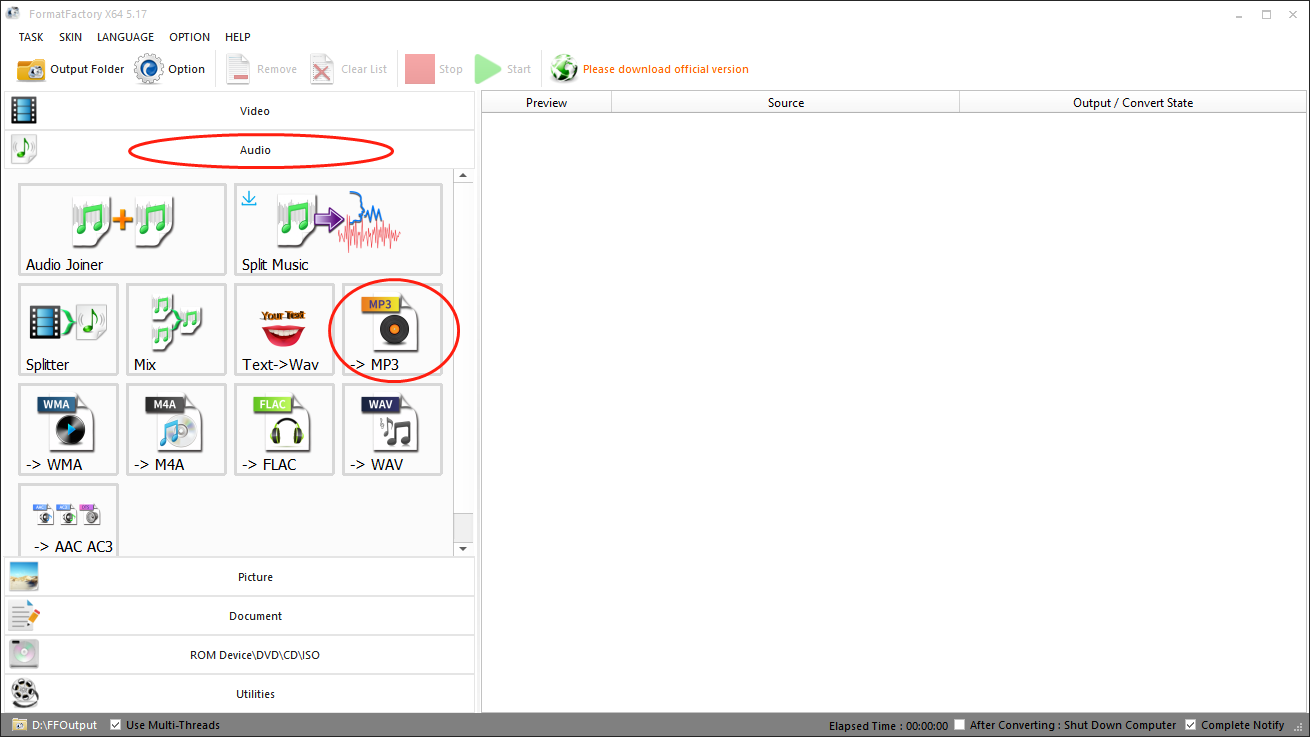Expand the Utilities category section

pos(239,694)
